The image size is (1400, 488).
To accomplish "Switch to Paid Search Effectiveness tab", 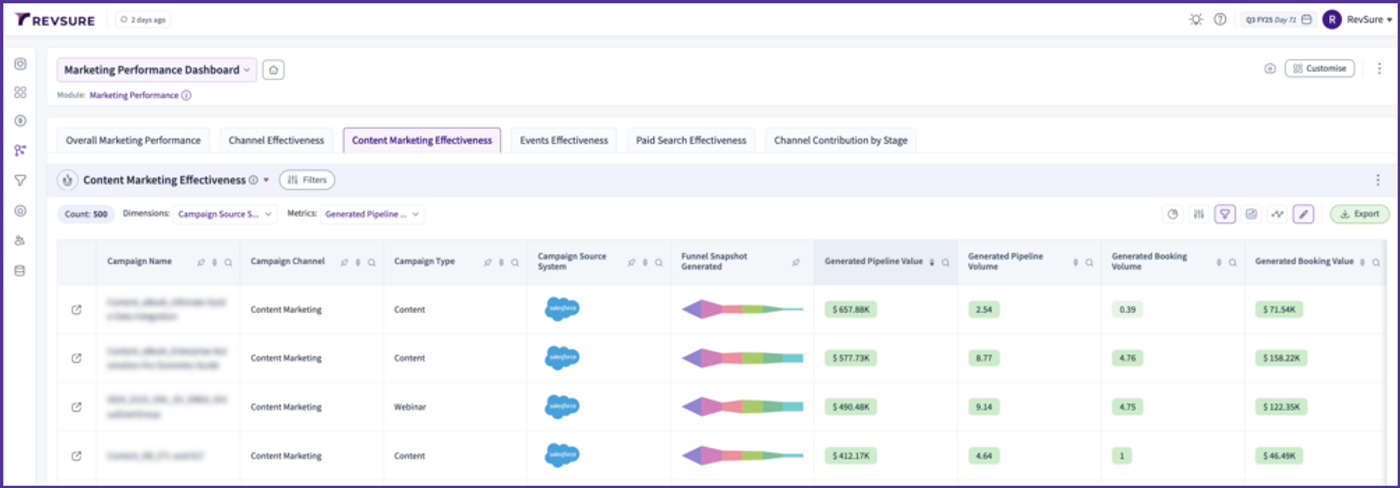I will click(x=691, y=141).
